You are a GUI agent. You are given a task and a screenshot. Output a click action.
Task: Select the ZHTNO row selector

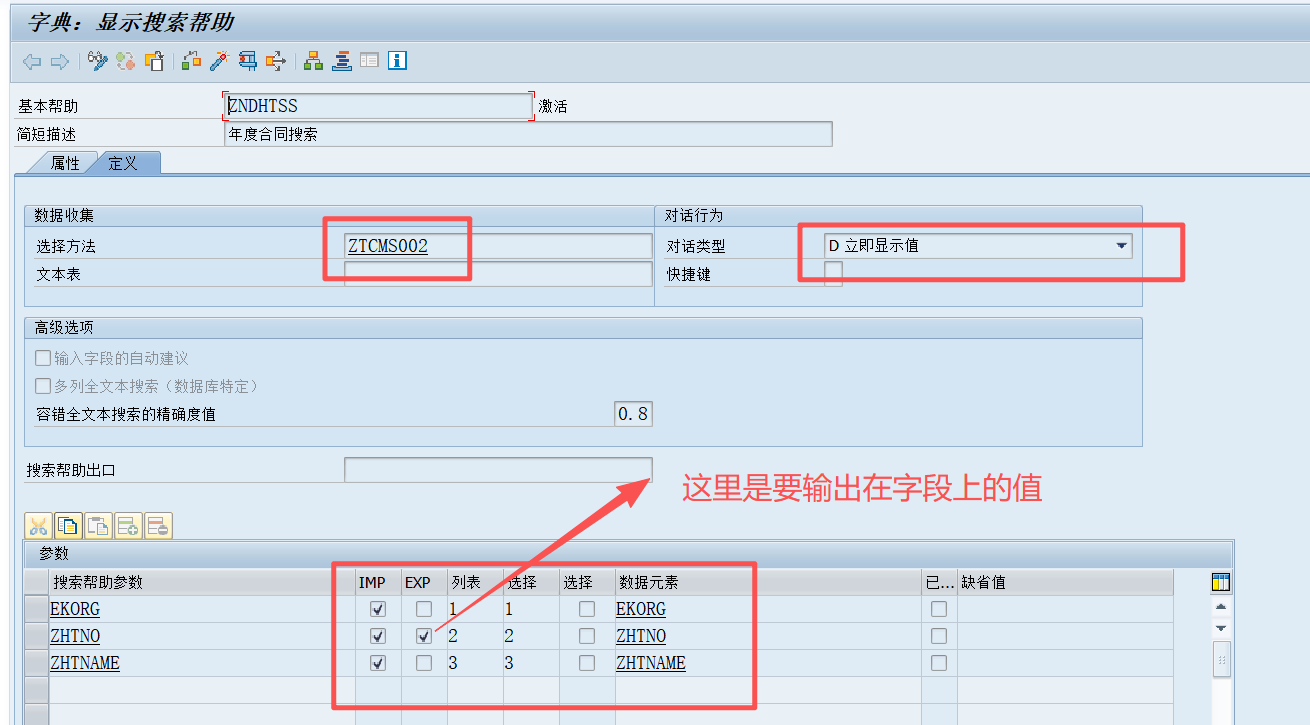(37, 636)
